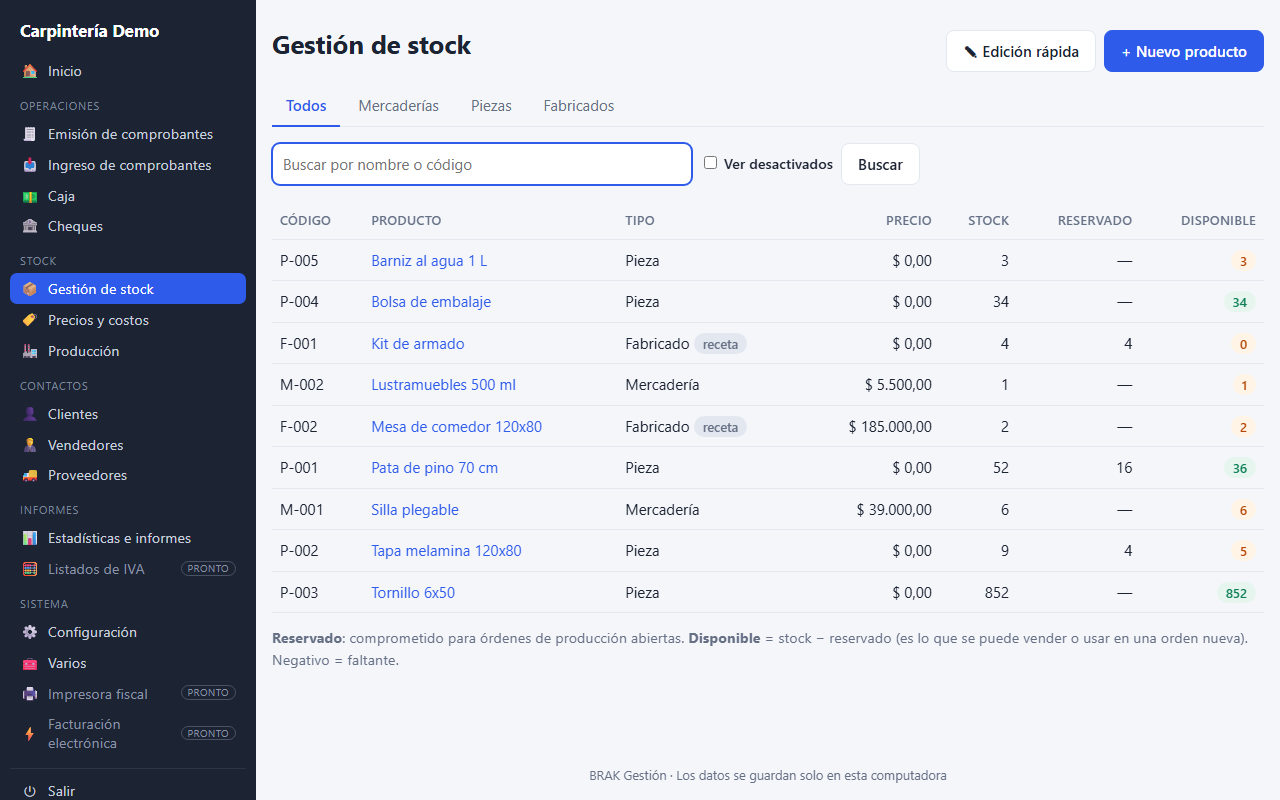1280x800 pixels.
Task: Click the printer icon for Impresora fiscal
Action: tap(30, 694)
